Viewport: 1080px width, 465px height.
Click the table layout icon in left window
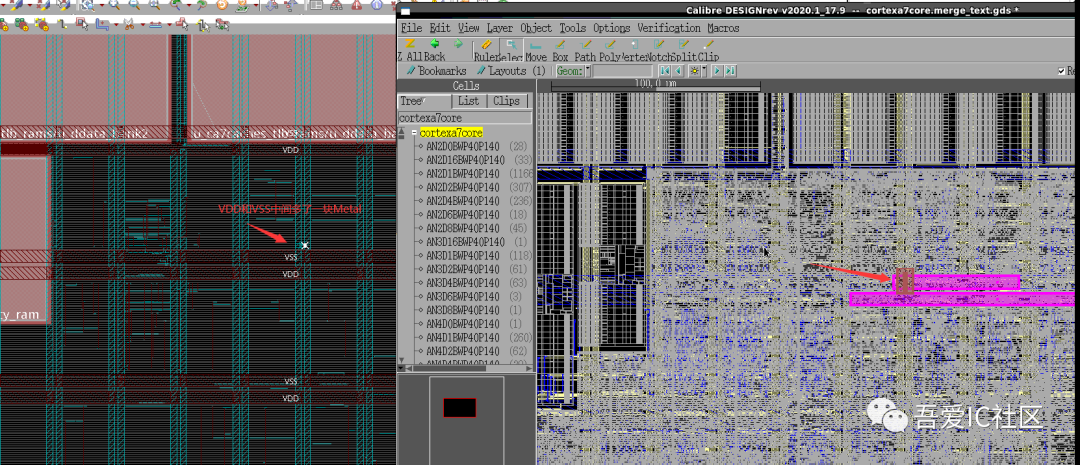pos(316,5)
